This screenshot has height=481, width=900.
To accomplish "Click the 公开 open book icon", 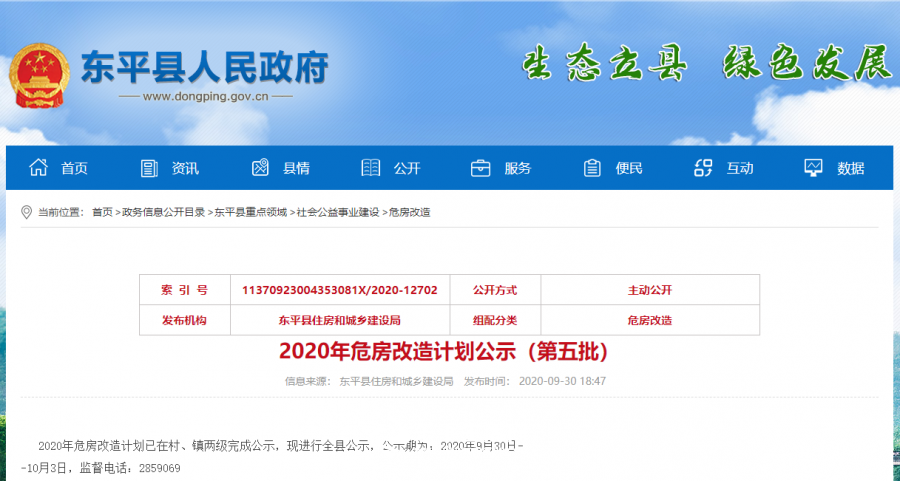I will 371,168.
